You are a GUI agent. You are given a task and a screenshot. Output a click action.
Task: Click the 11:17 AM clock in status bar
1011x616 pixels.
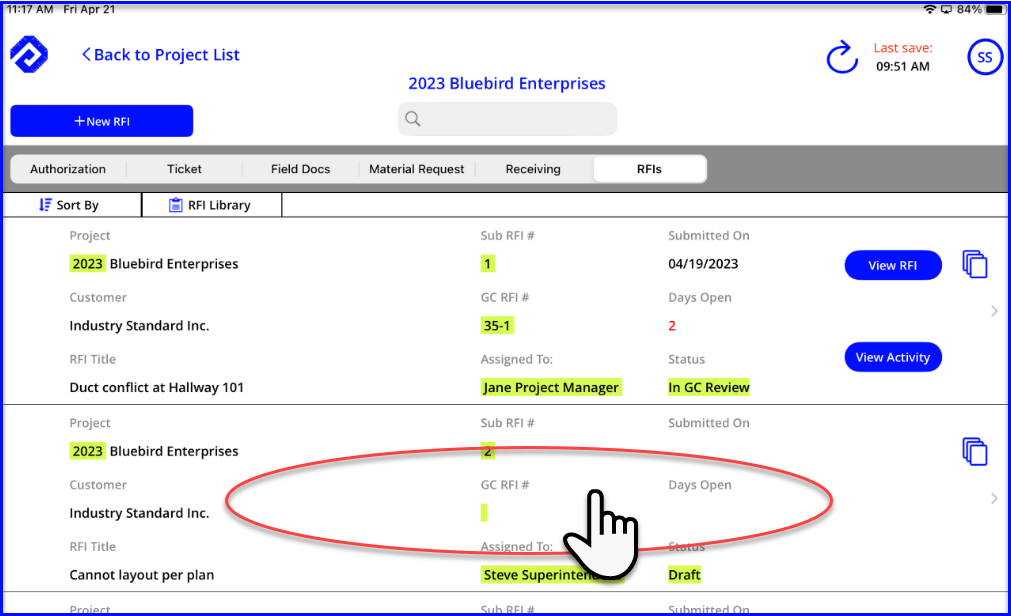[x=30, y=9]
